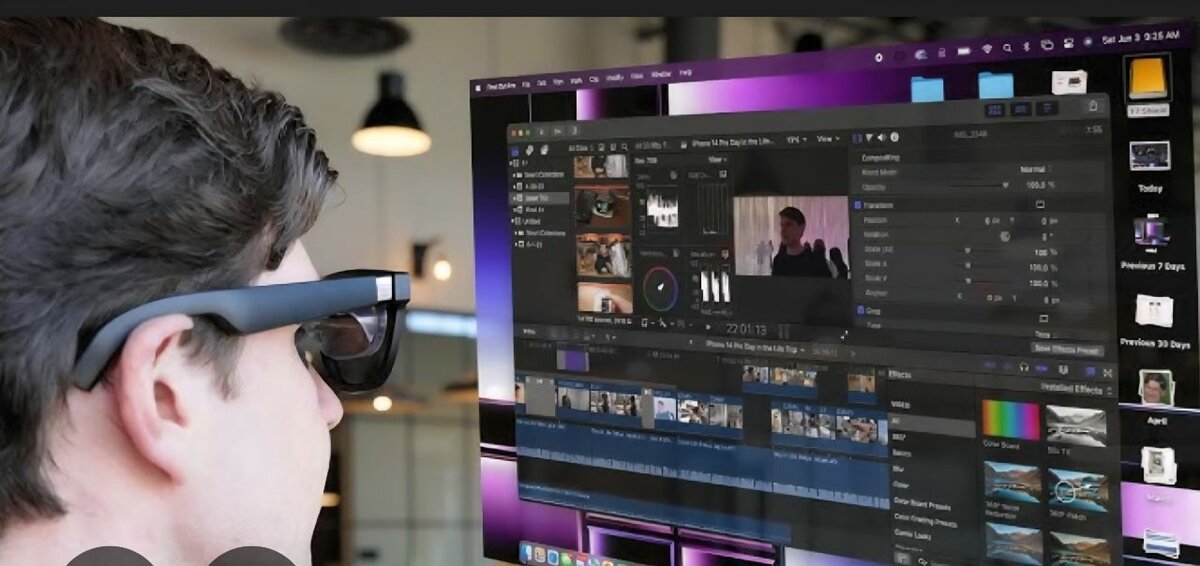
Task: Adjust the Scale X slider
Action: (969, 267)
